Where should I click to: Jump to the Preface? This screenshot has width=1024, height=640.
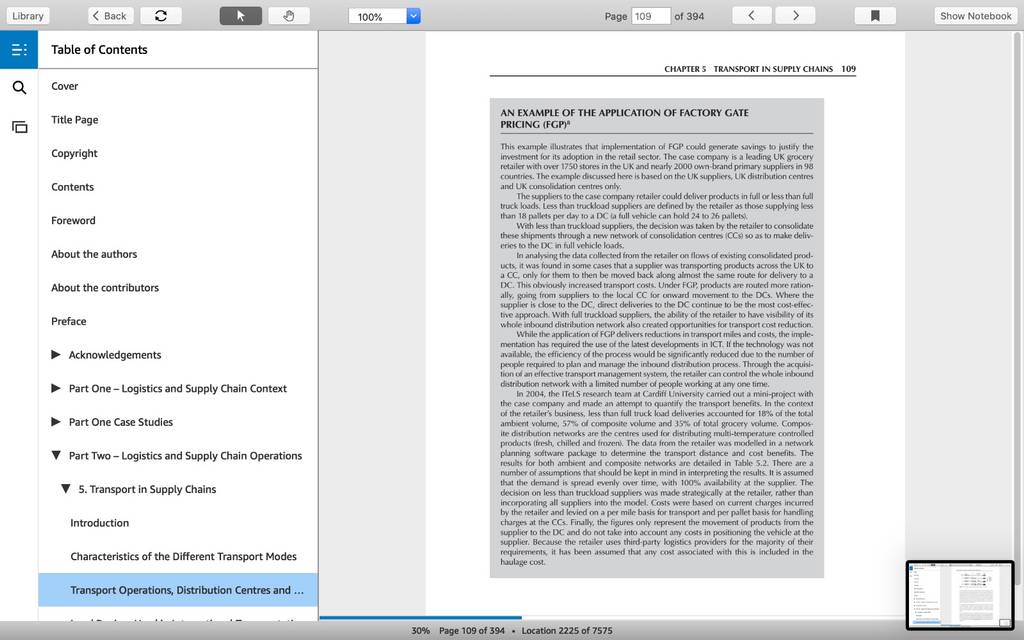click(x=69, y=321)
